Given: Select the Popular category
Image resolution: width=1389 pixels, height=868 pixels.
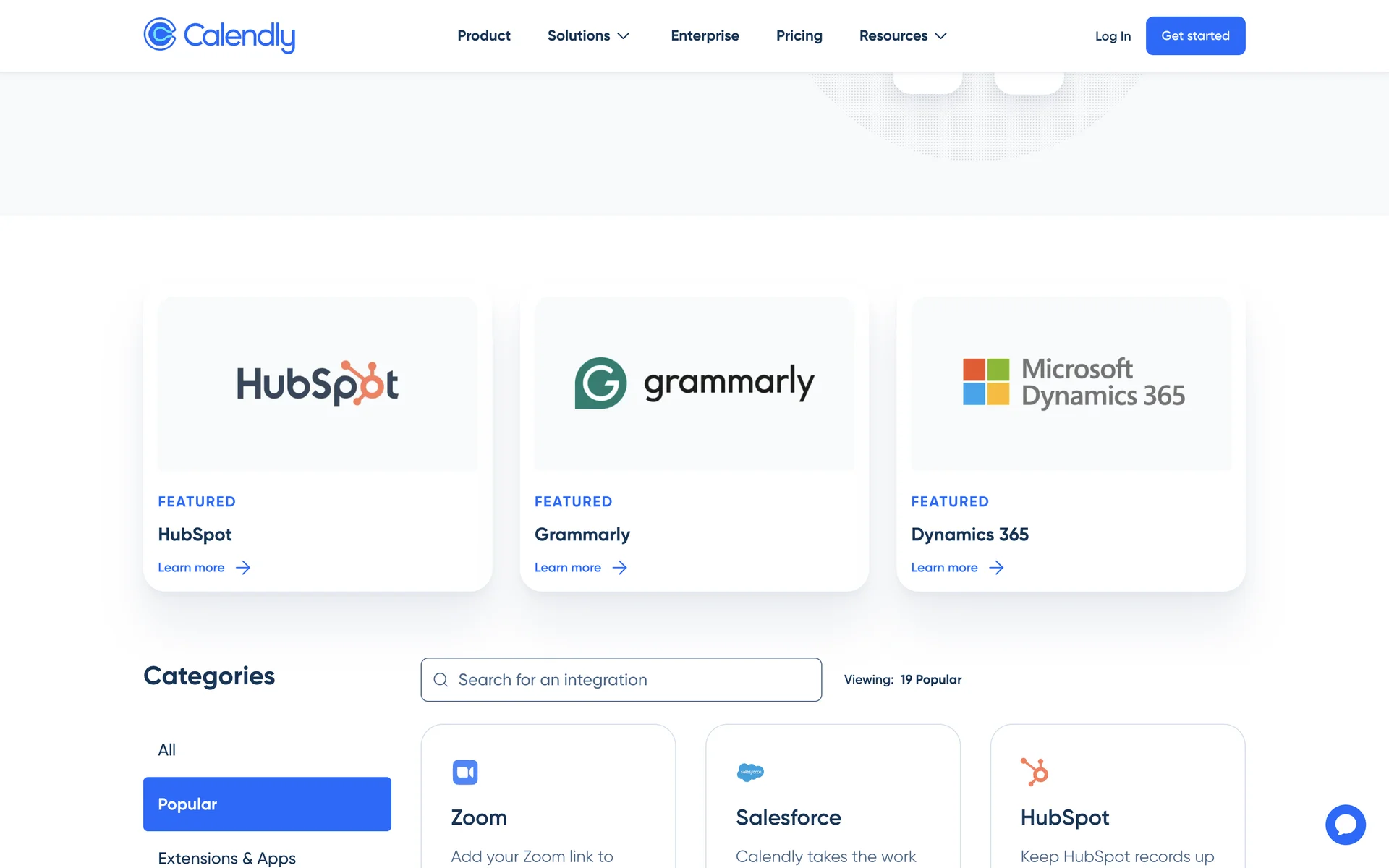Looking at the screenshot, I should (267, 804).
